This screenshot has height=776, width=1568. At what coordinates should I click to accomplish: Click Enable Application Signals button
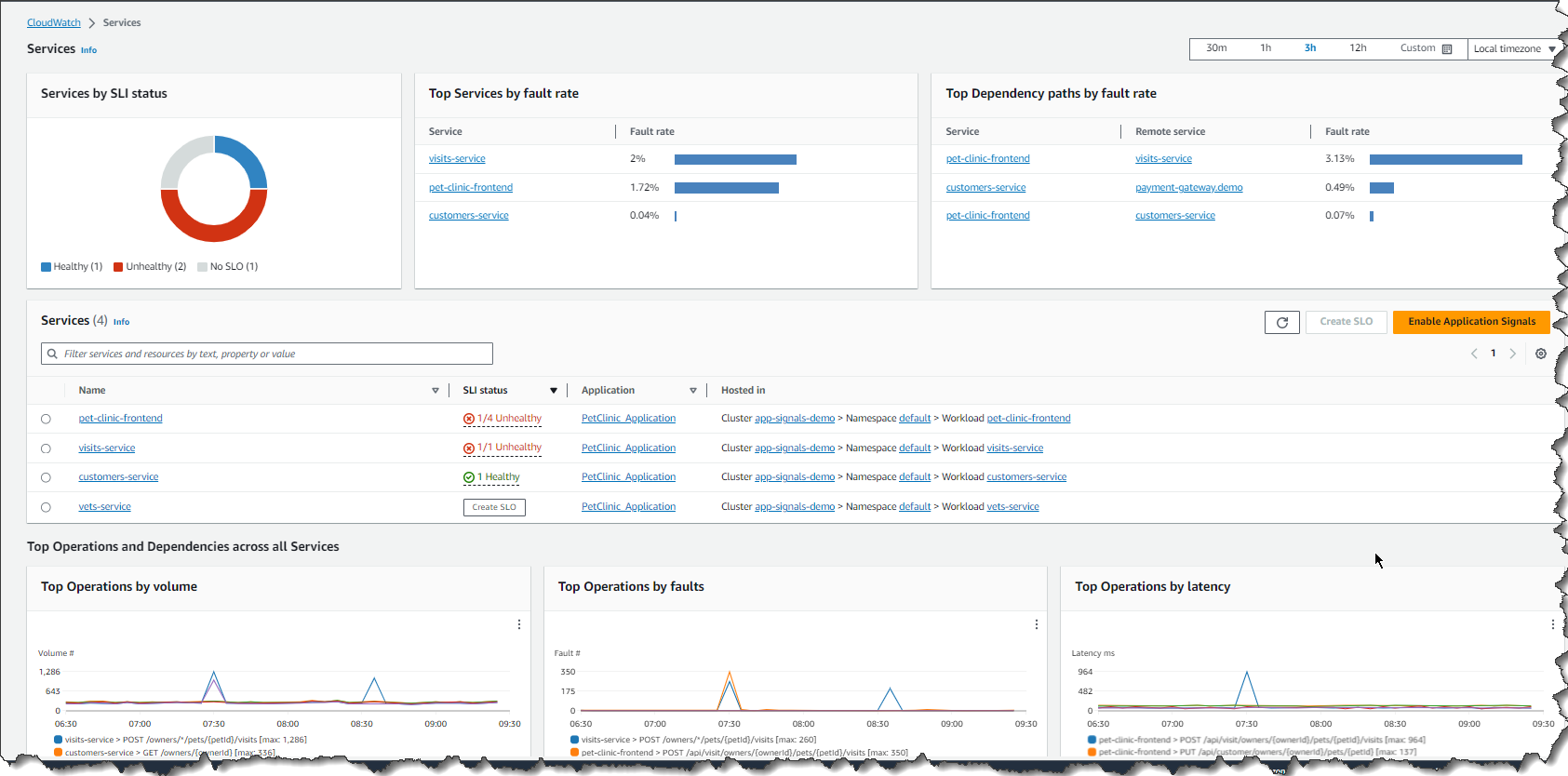1471,322
